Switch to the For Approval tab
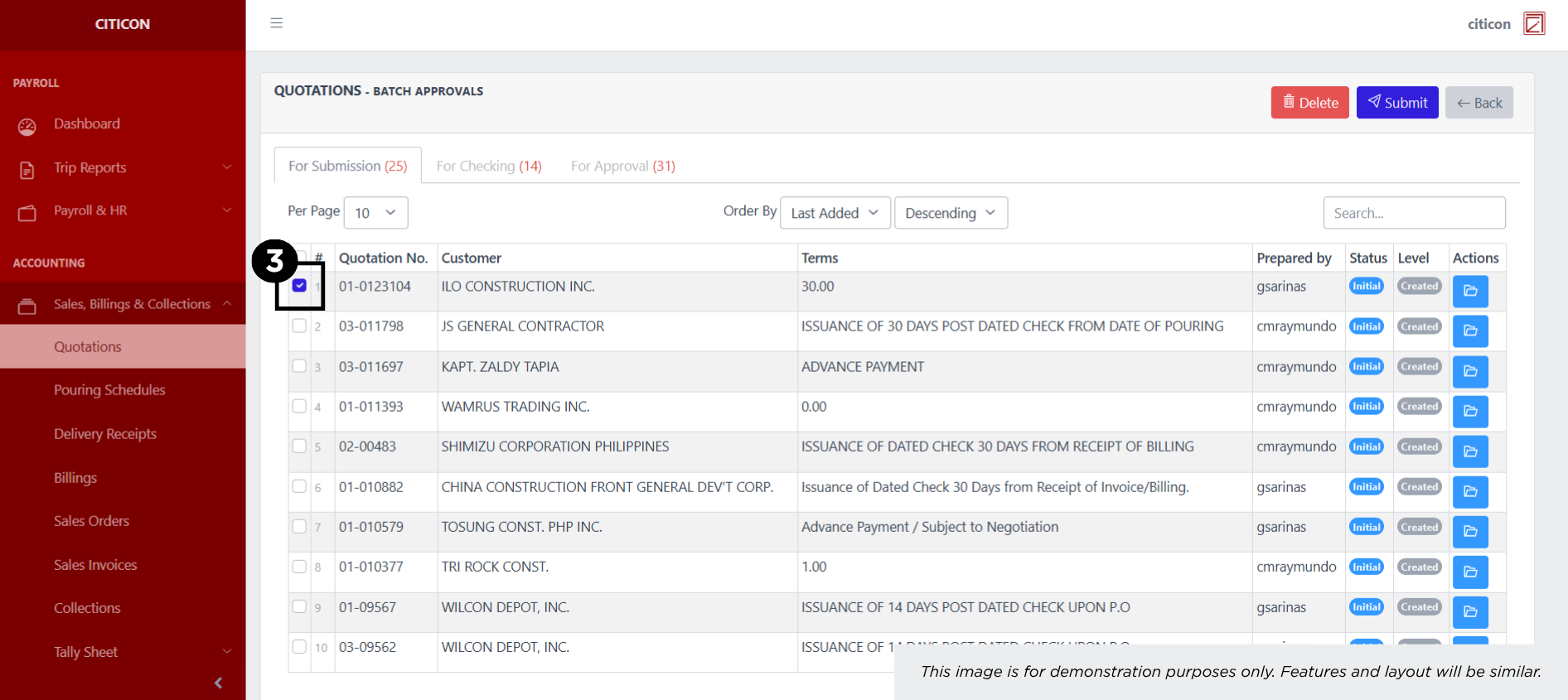 click(x=622, y=166)
